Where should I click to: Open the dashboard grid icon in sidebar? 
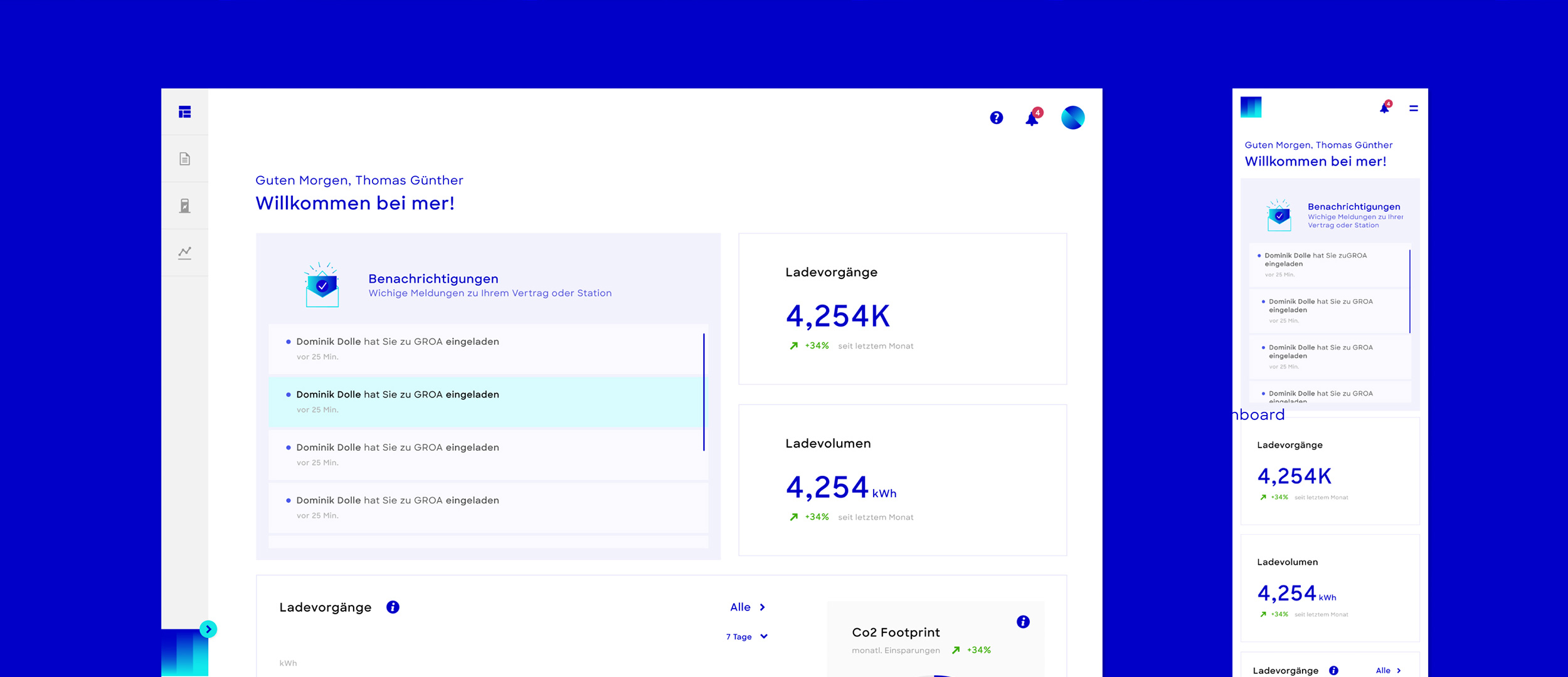tap(184, 112)
